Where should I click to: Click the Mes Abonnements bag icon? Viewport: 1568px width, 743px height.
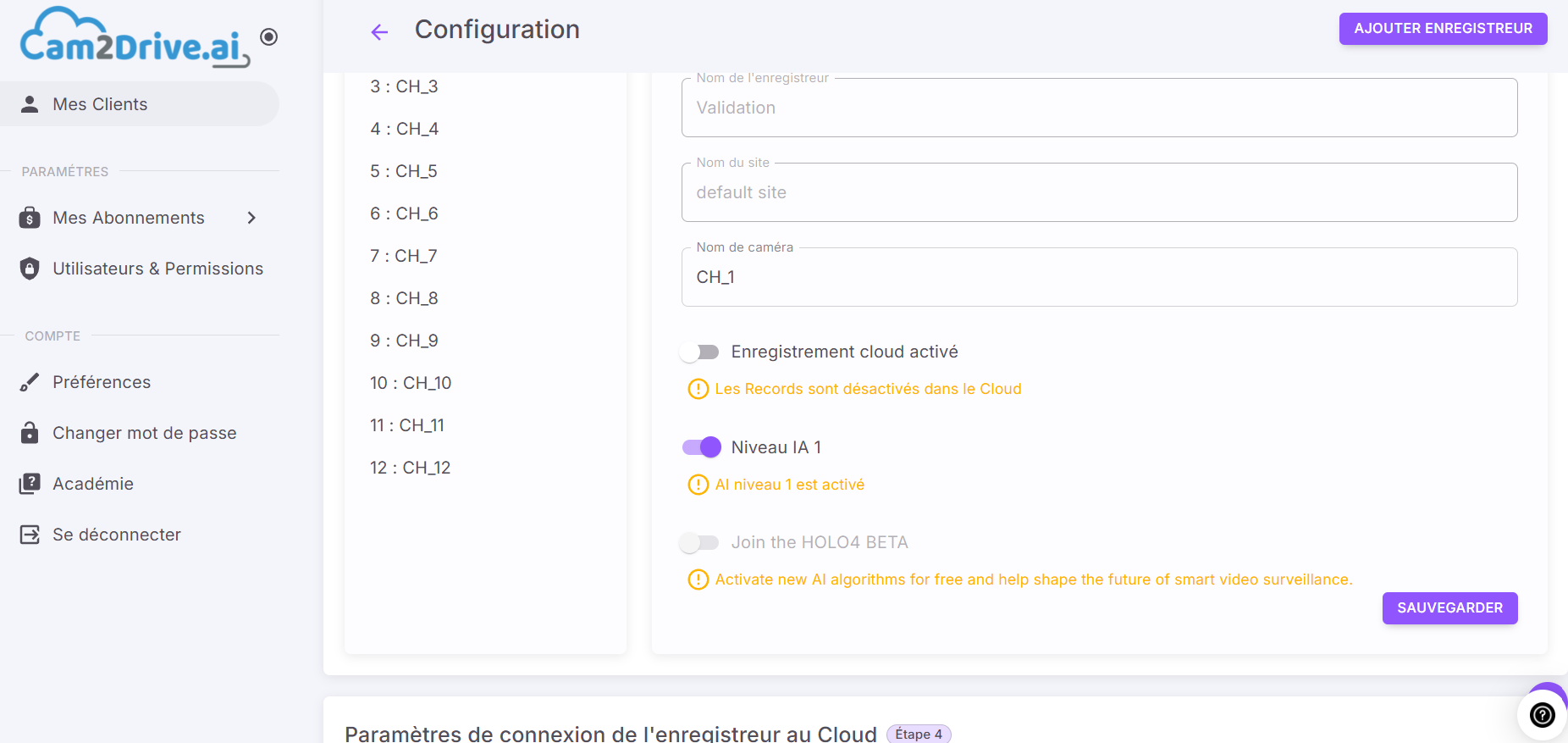point(30,218)
